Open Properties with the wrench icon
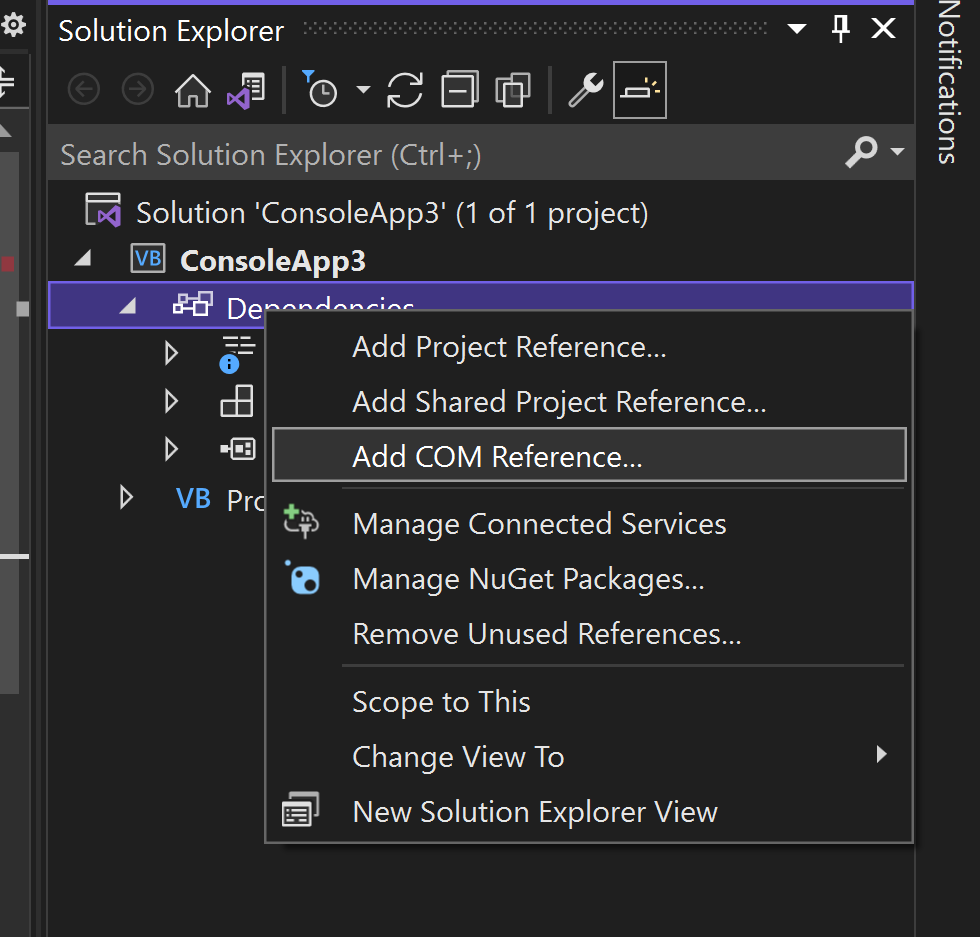The width and height of the screenshot is (980, 937). coord(586,90)
